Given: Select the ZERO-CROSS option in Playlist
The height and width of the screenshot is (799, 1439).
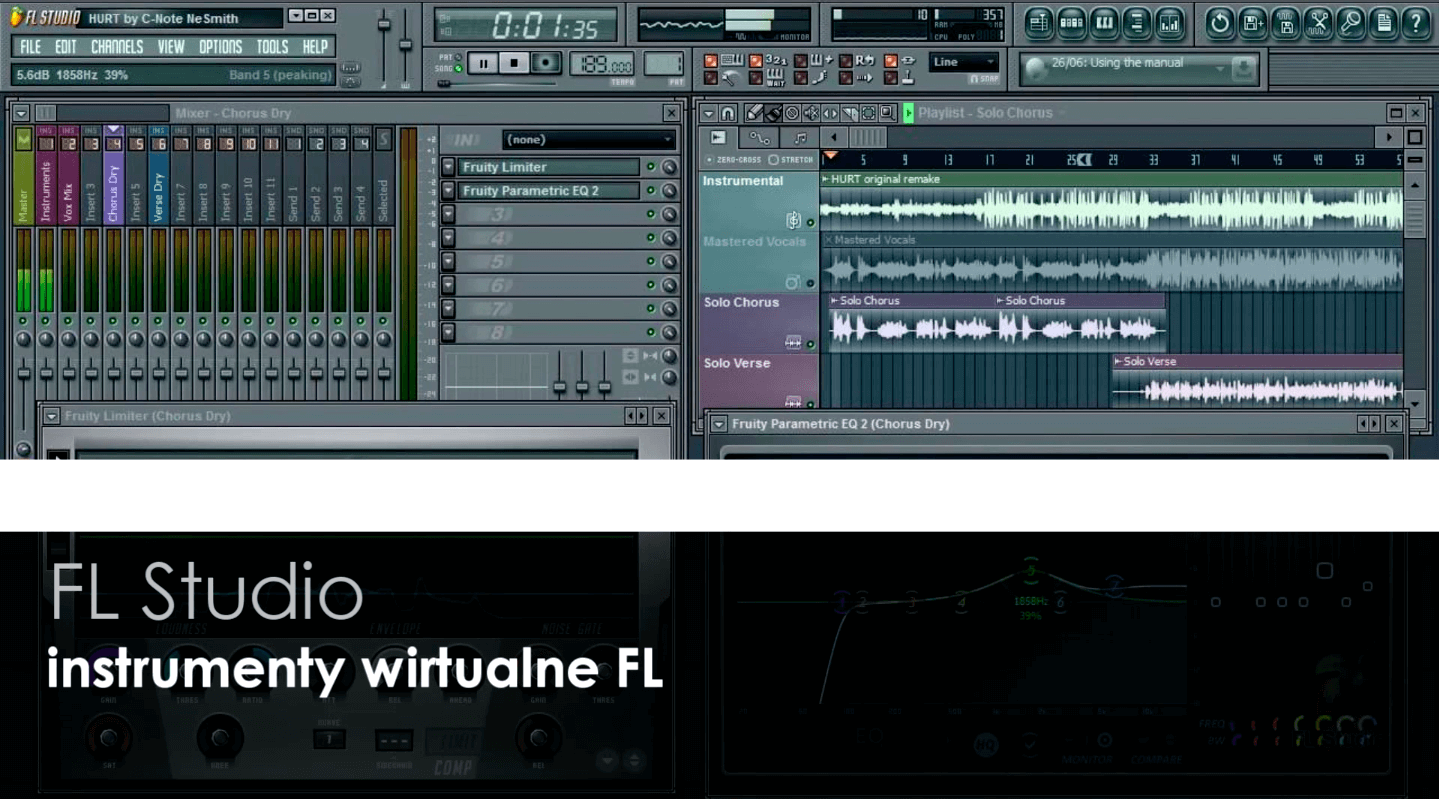Looking at the screenshot, I should coord(734,159).
